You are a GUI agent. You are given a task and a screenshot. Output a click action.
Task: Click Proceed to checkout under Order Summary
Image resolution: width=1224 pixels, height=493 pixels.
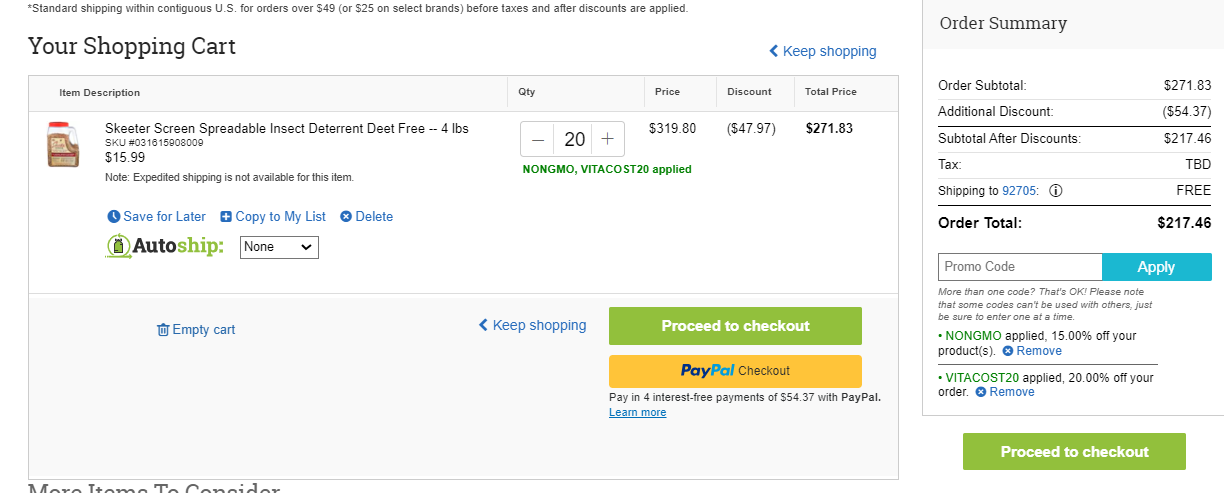pos(1074,452)
